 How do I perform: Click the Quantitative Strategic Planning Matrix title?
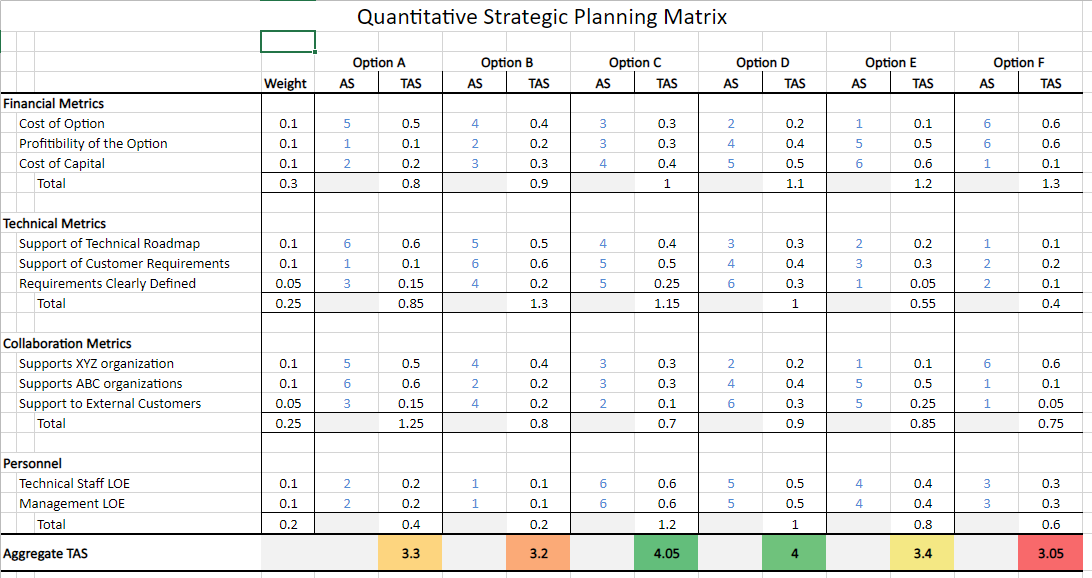click(x=542, y=17)
